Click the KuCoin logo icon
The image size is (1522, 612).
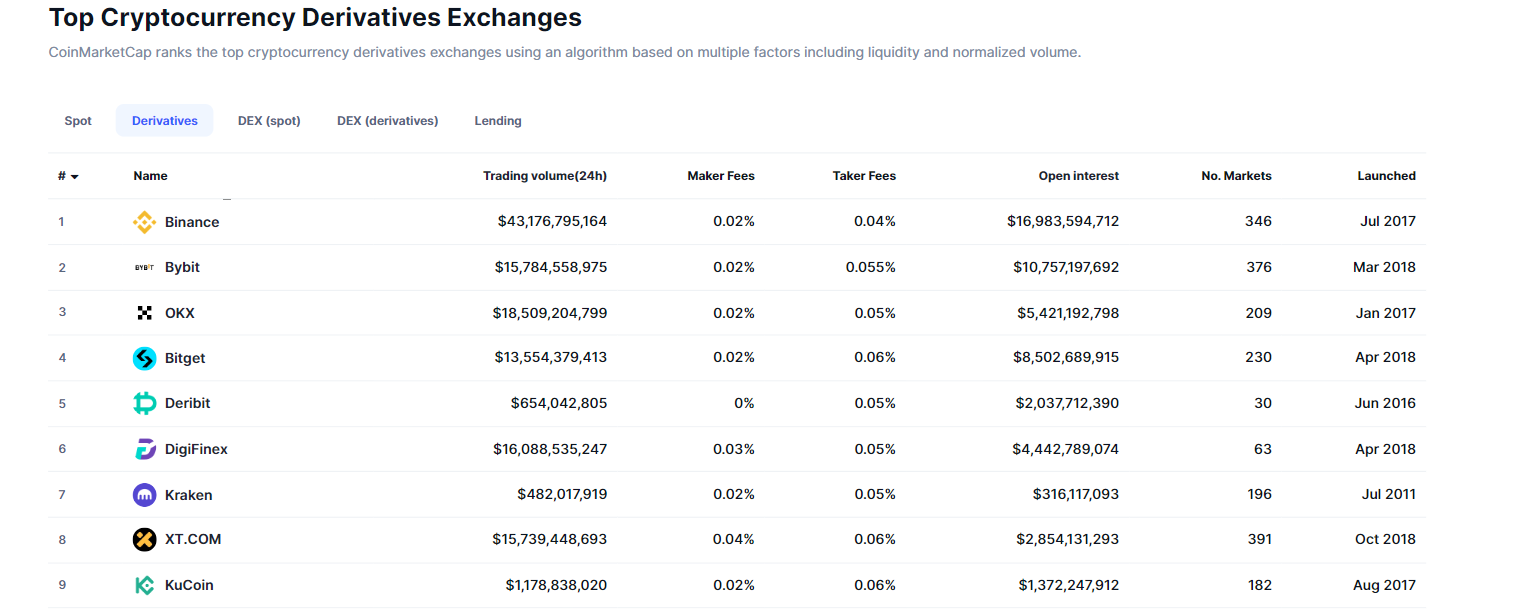[x=145, y=585]
